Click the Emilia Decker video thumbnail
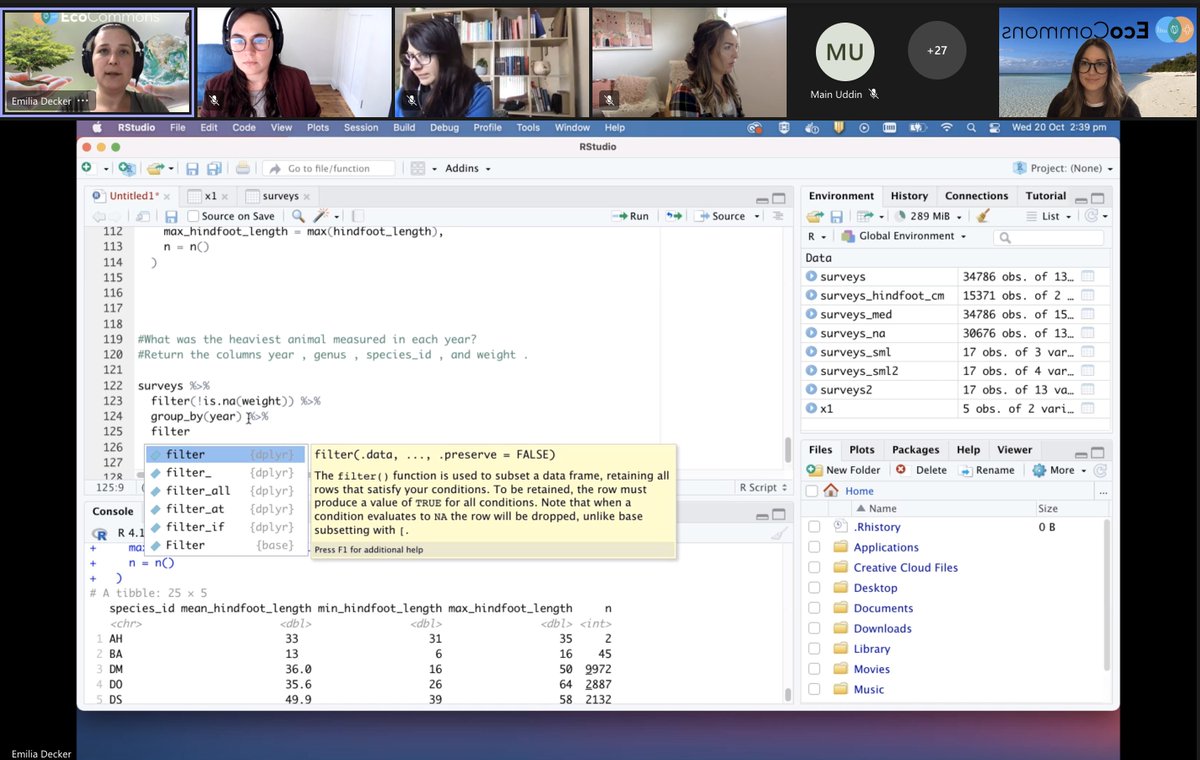This screenshot has width=1200, height=760. click(x=97, y=62)
